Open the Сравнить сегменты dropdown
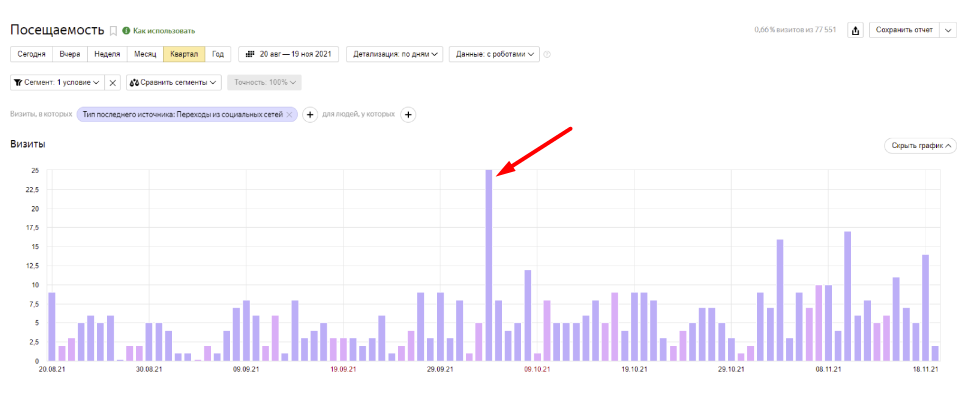Image resolution: width=975 pixels, height=395 pixels. pyautogui.click(x=174, y=83)
